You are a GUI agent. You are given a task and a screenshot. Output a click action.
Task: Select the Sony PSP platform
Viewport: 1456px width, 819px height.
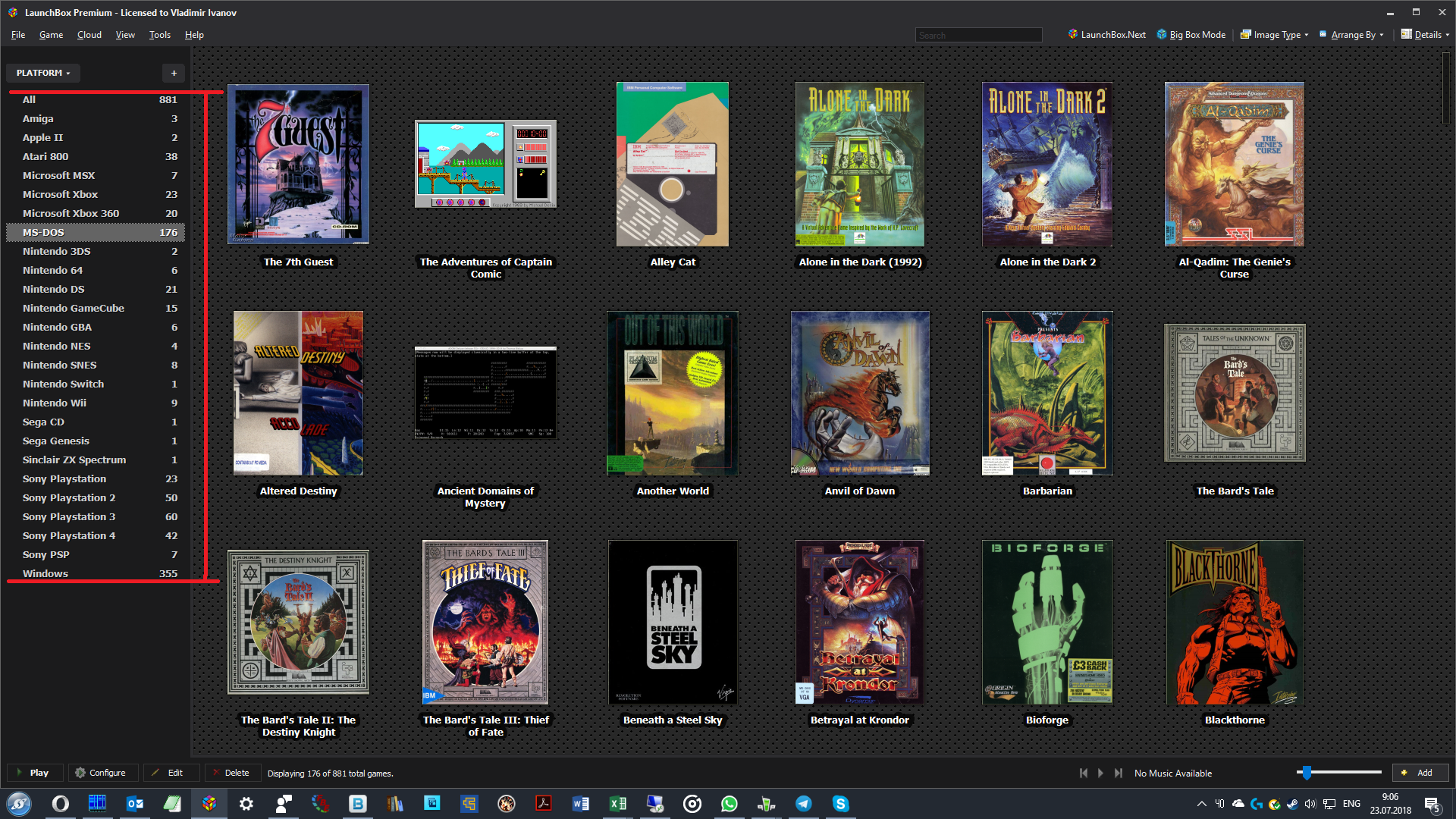pyautogui.click(x=96, y=554)
